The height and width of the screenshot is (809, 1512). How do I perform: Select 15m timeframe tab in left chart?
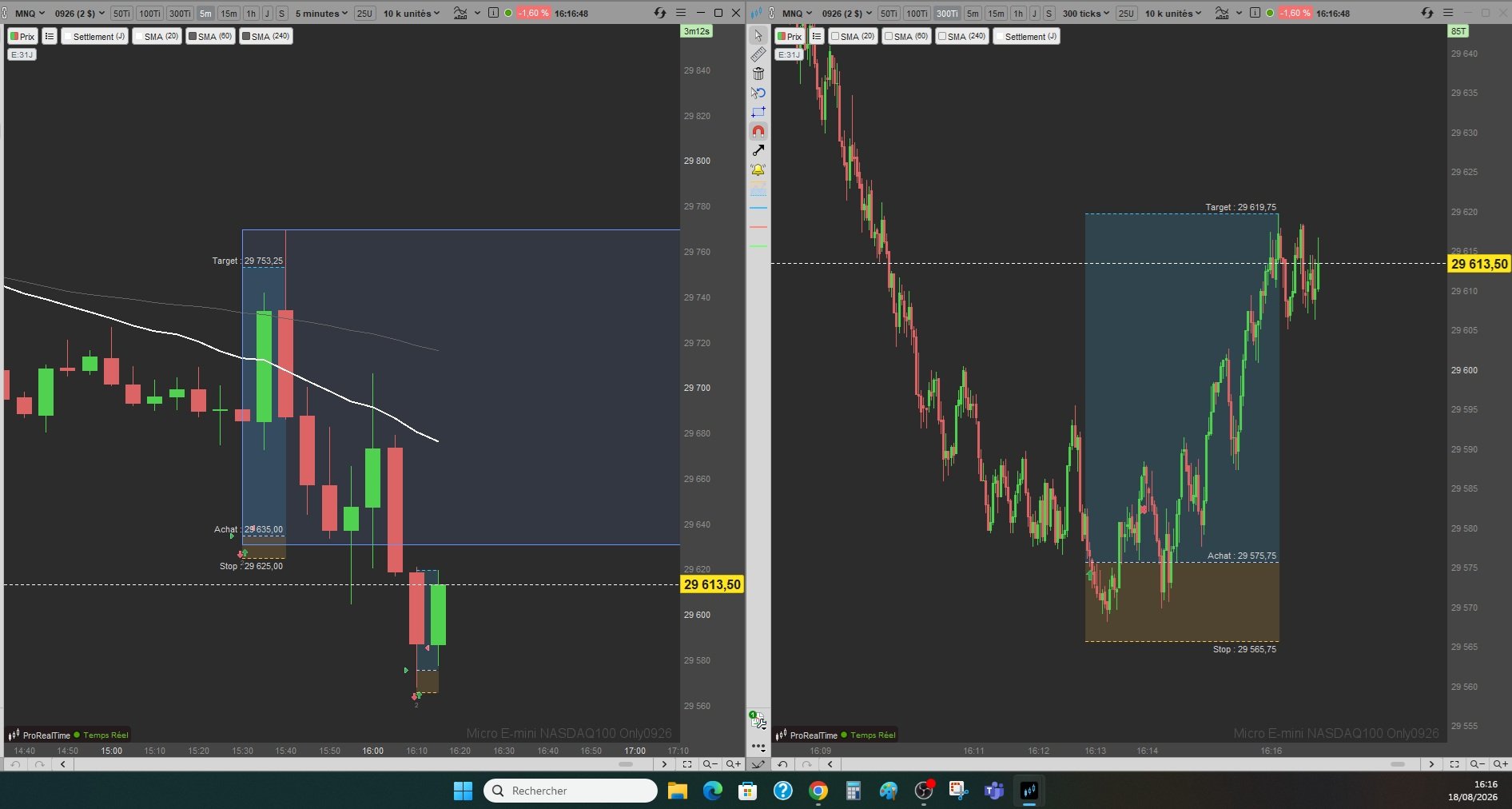pyautogui.click(x=229, y=13)
